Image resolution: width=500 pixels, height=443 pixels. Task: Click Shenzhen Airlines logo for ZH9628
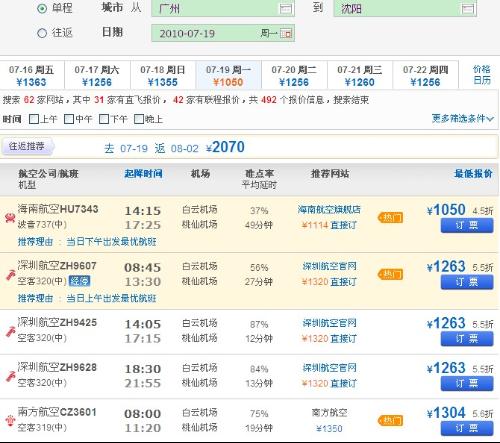tap(10, 376)
